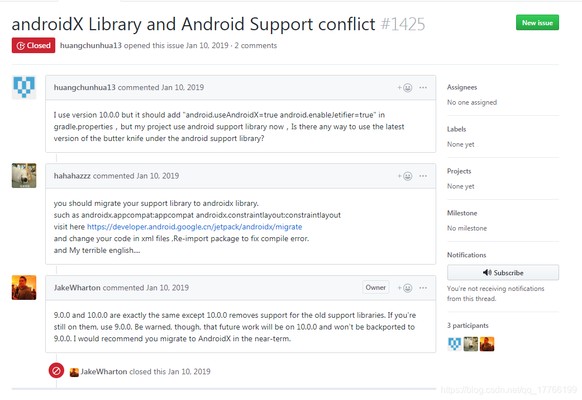The image size is (582, 400).
Task: Click huangchunhua13 username in first comment header
Action: pos(85,87)
